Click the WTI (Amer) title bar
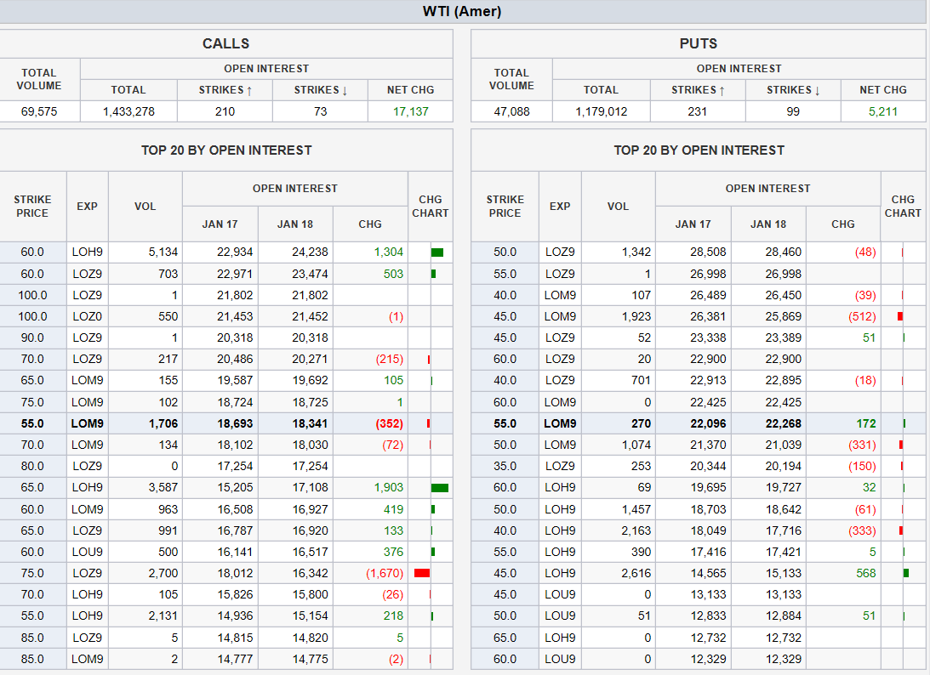The width and height of the screenshot is (930, 675). coord(462,12)
